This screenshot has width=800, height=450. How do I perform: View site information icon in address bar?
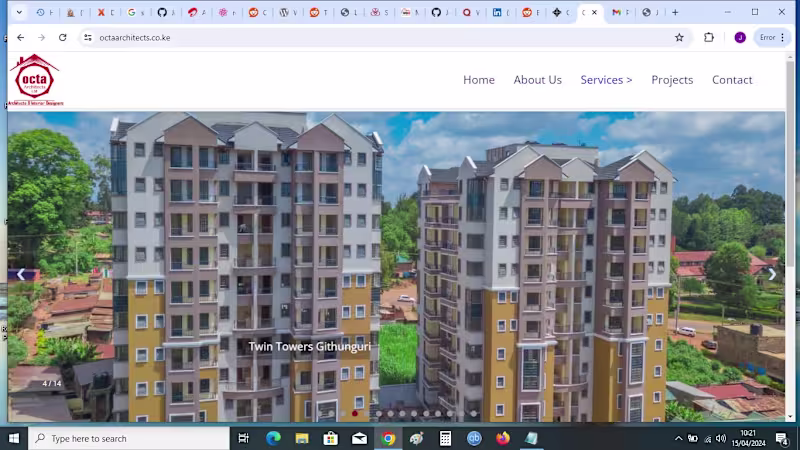click(x=88, y=37)
